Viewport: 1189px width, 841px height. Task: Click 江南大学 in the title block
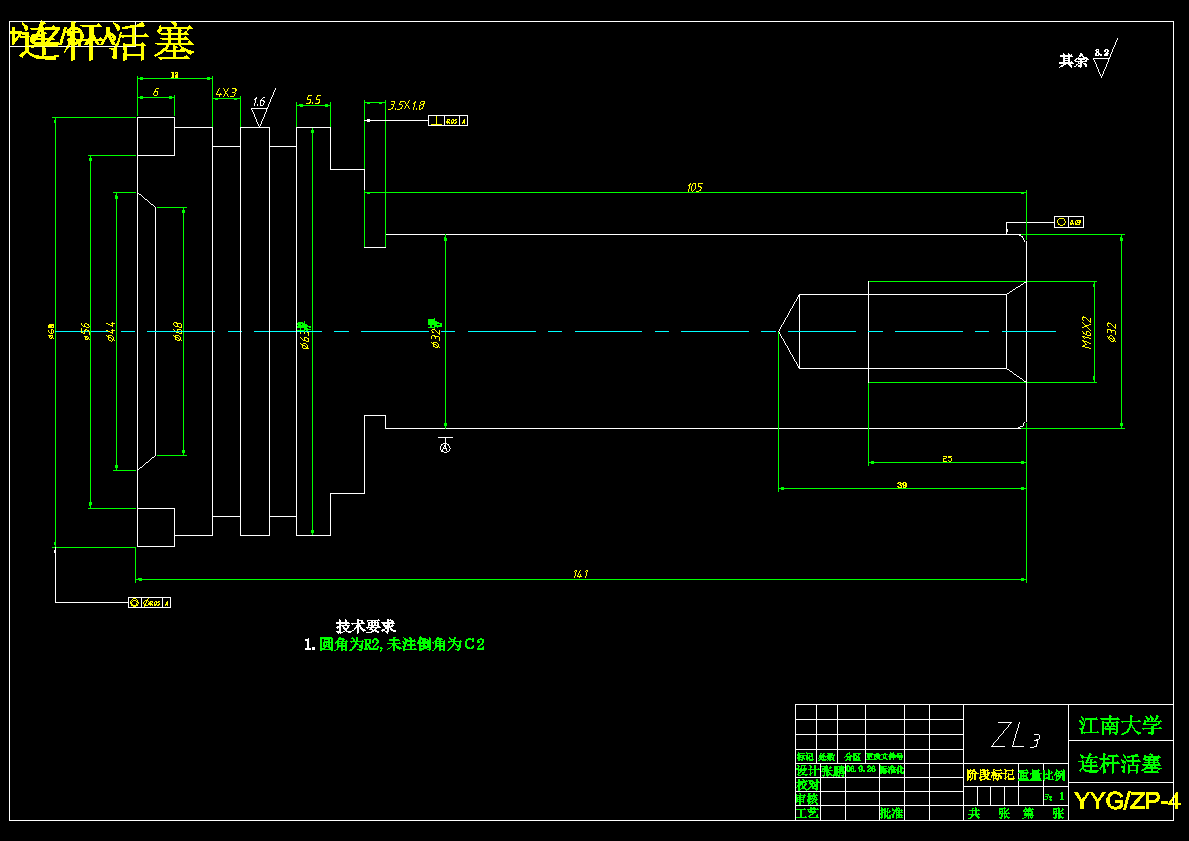(1121, 725)
